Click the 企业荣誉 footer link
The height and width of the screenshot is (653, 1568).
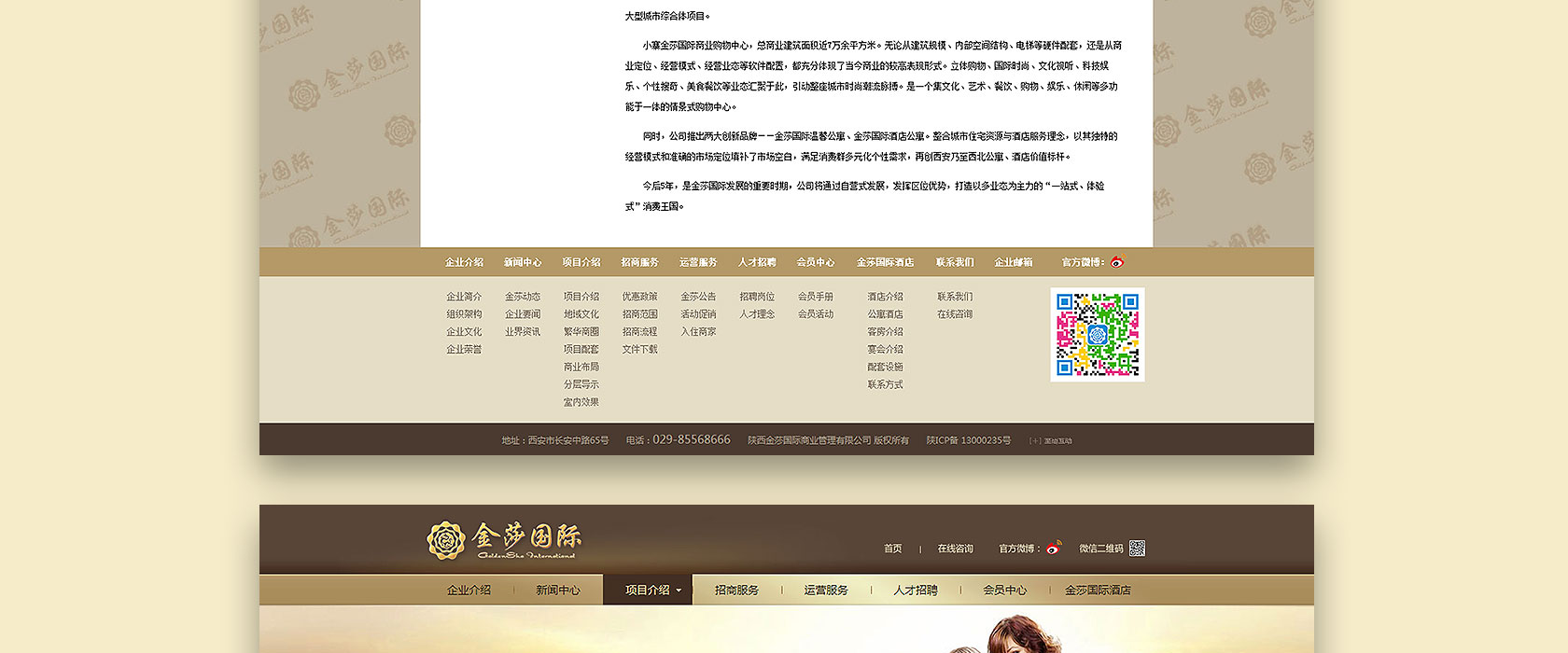(x=464, y=350)
